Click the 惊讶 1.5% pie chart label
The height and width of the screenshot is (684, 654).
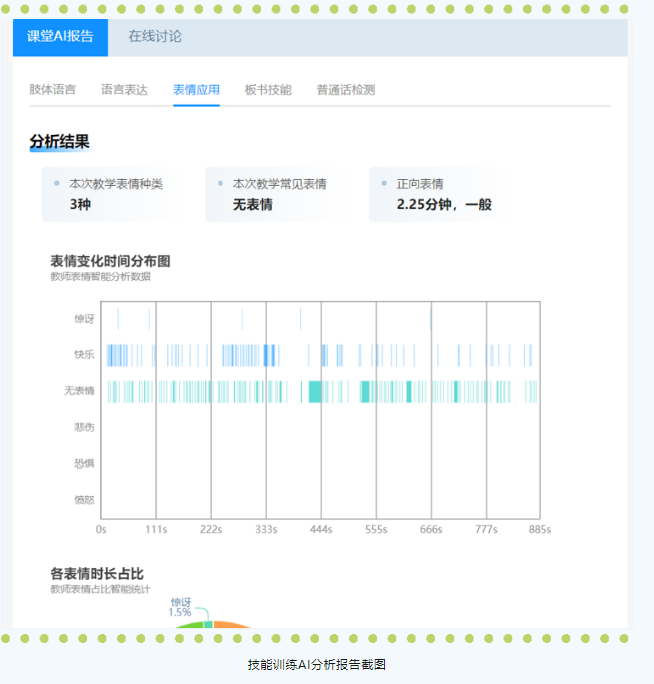(180, 607)
